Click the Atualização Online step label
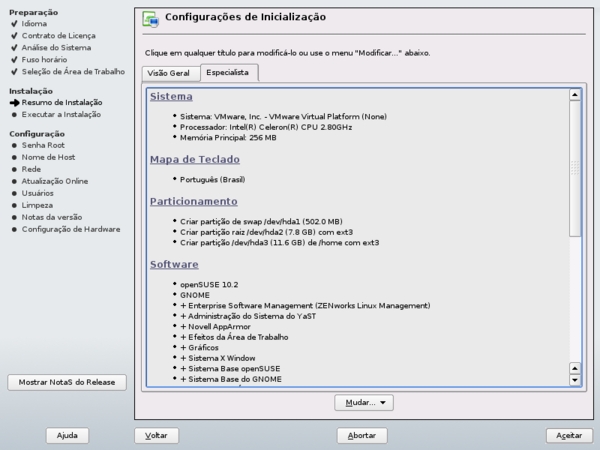Image resolution: width=600 pixels, height=450 pixels. [55, 181]
